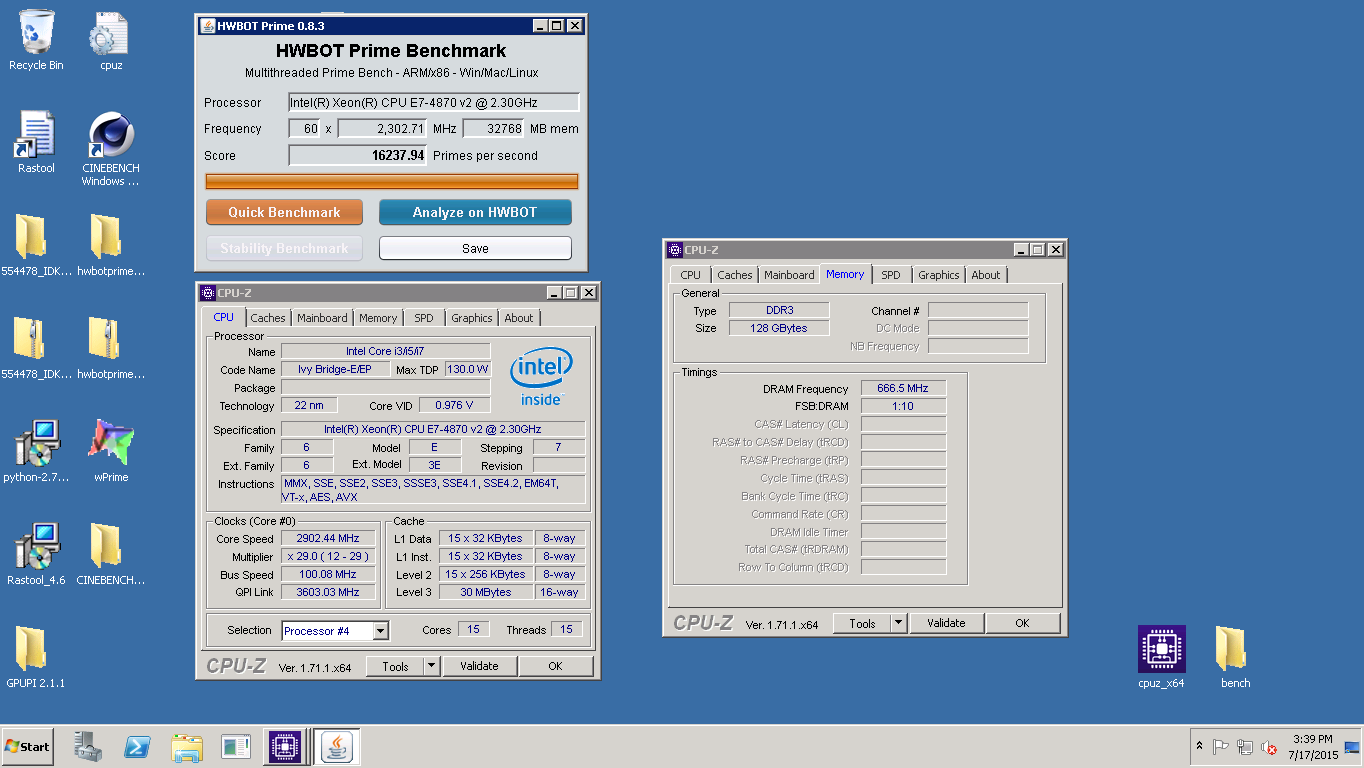Viewport: 1364px width, 768px height.
Task: Click the memory Size value 128 GBytes
Action: tap(779, 328)
